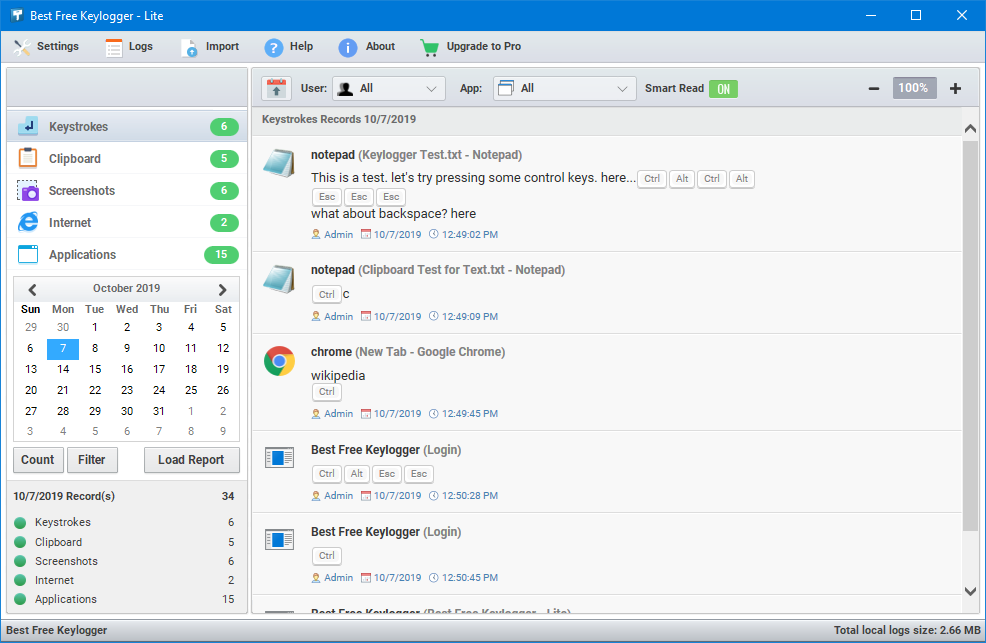Click the Load Report button
Image resolution: width=986 pixels, height=643 pixels.
coord(191,460)
